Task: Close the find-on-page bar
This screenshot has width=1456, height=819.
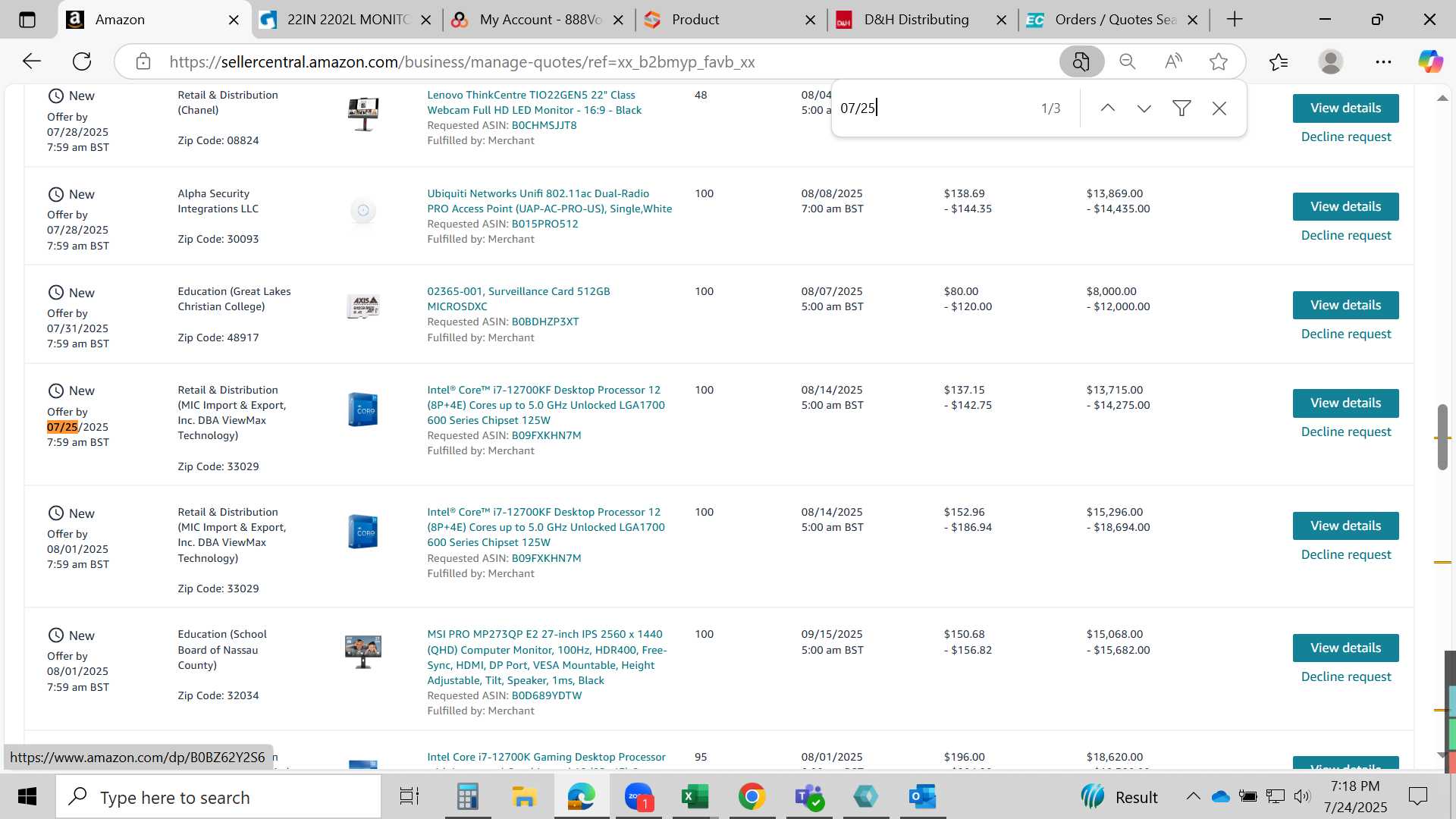Action: [1219, 108]
